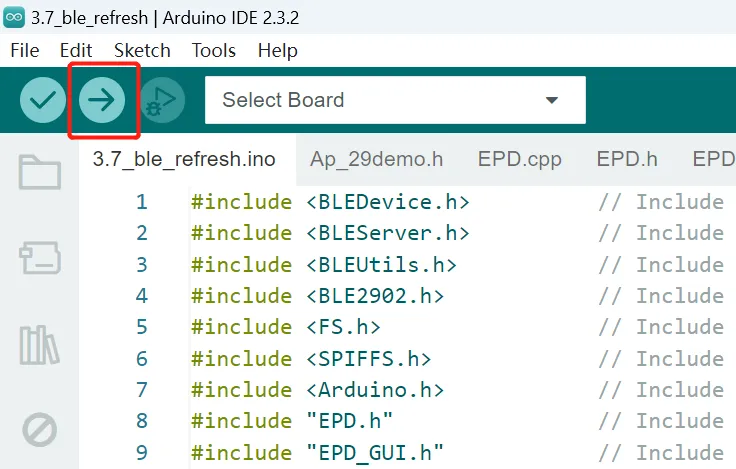Open the Tools menu

(x=214, y=50)
